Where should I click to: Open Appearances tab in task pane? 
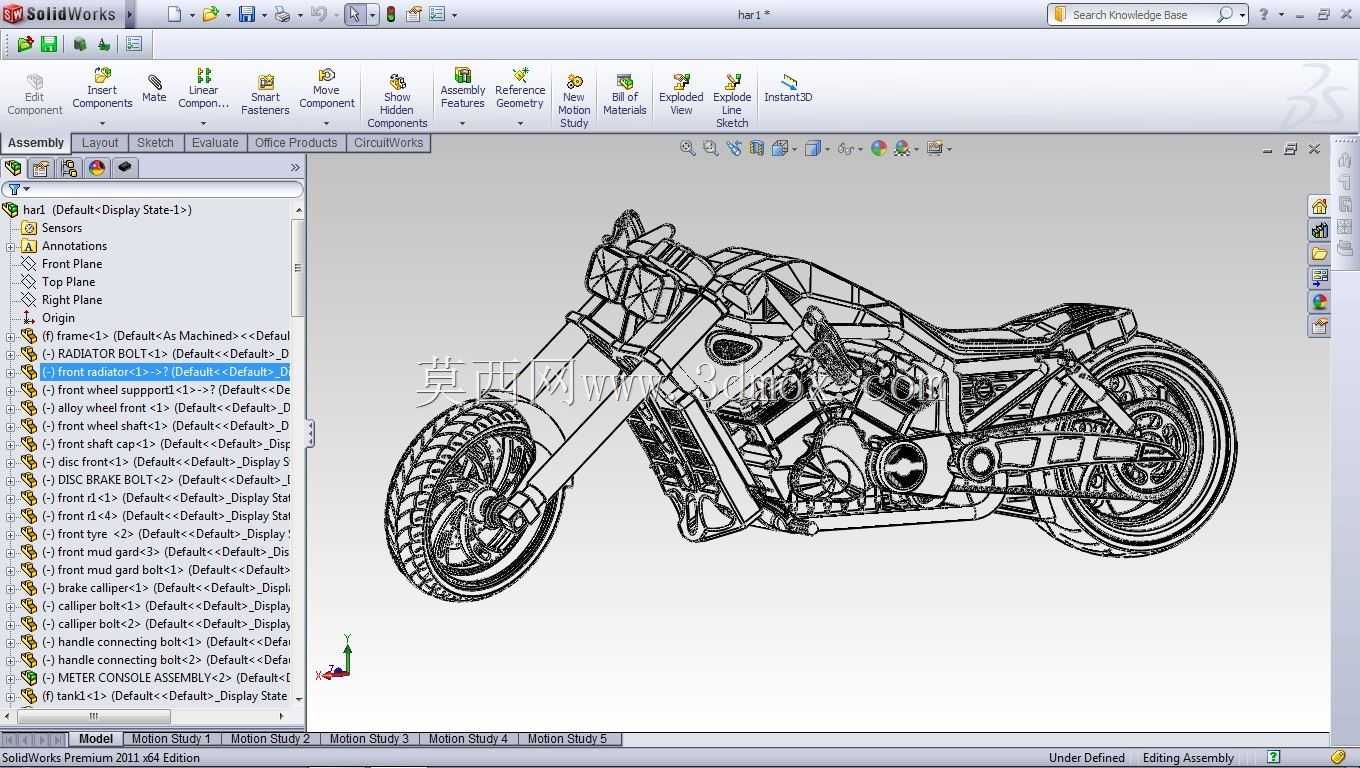tap(1319, 302)
